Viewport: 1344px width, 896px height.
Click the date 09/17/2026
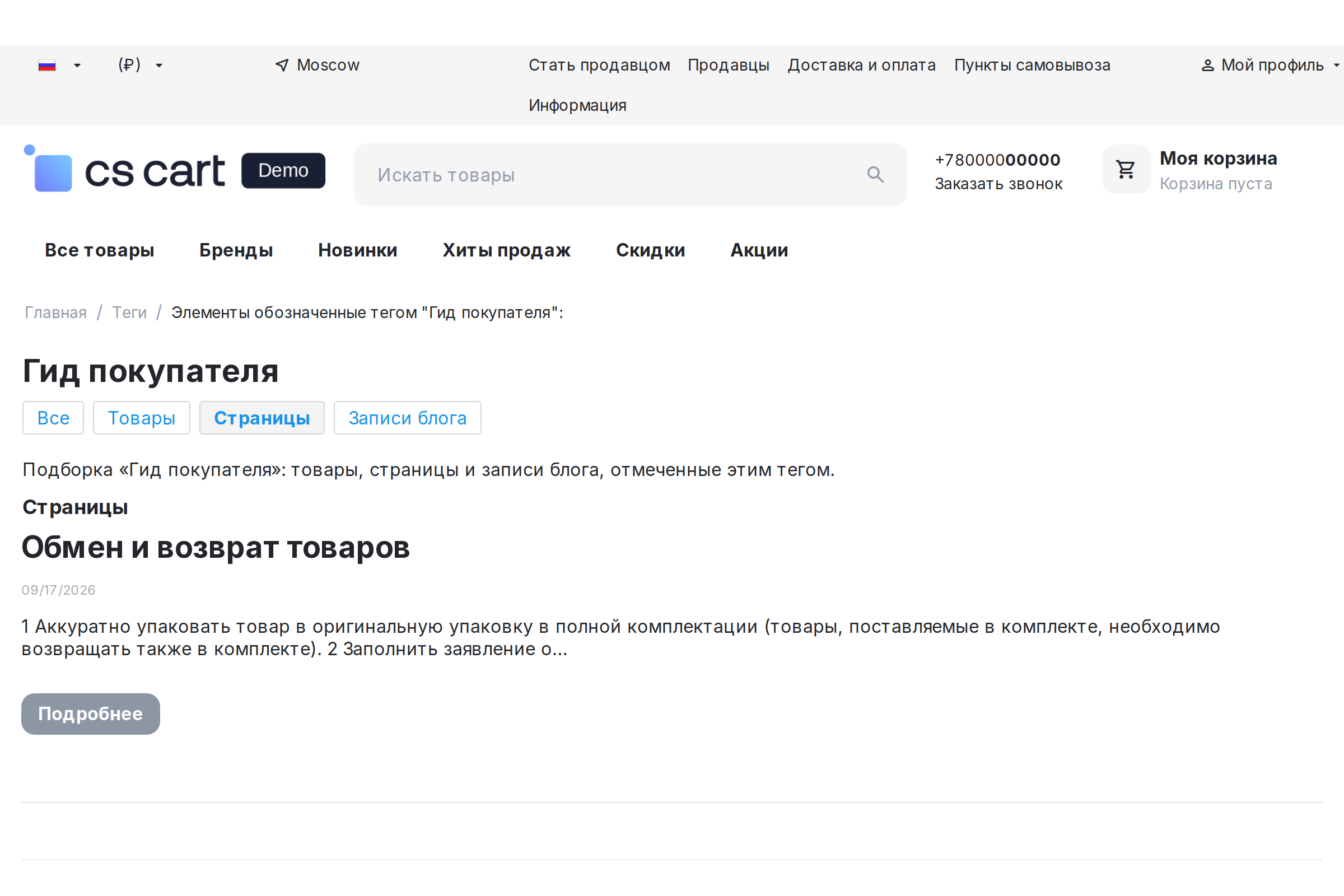[58, 590]
